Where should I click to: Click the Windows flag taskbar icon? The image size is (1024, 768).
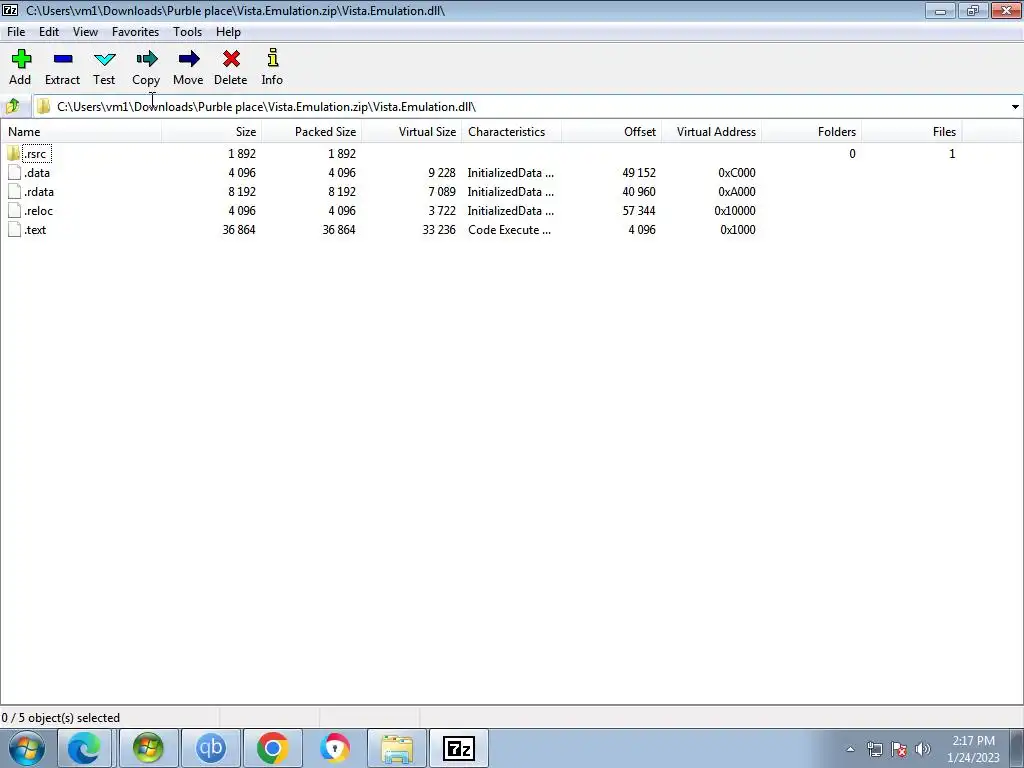148,748
